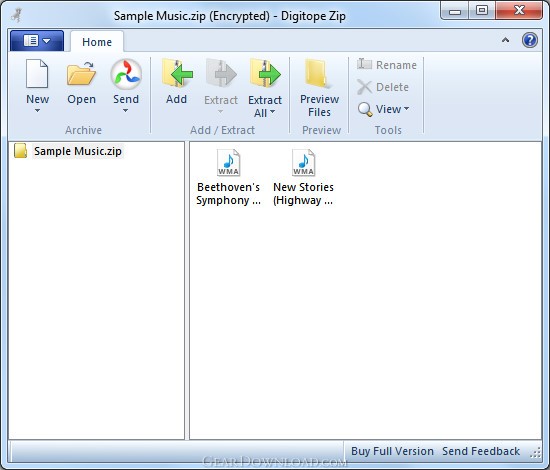This screenshot has width=550, height=470.
Task: Switch to the Home ribbon tab
Action: coord(97,42)
